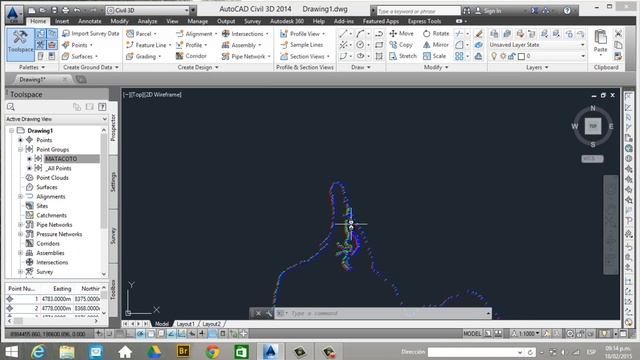Screen dimensions: 640x360
Task: Click the Paste clipboard button
Action: click(x=600, y=42)
